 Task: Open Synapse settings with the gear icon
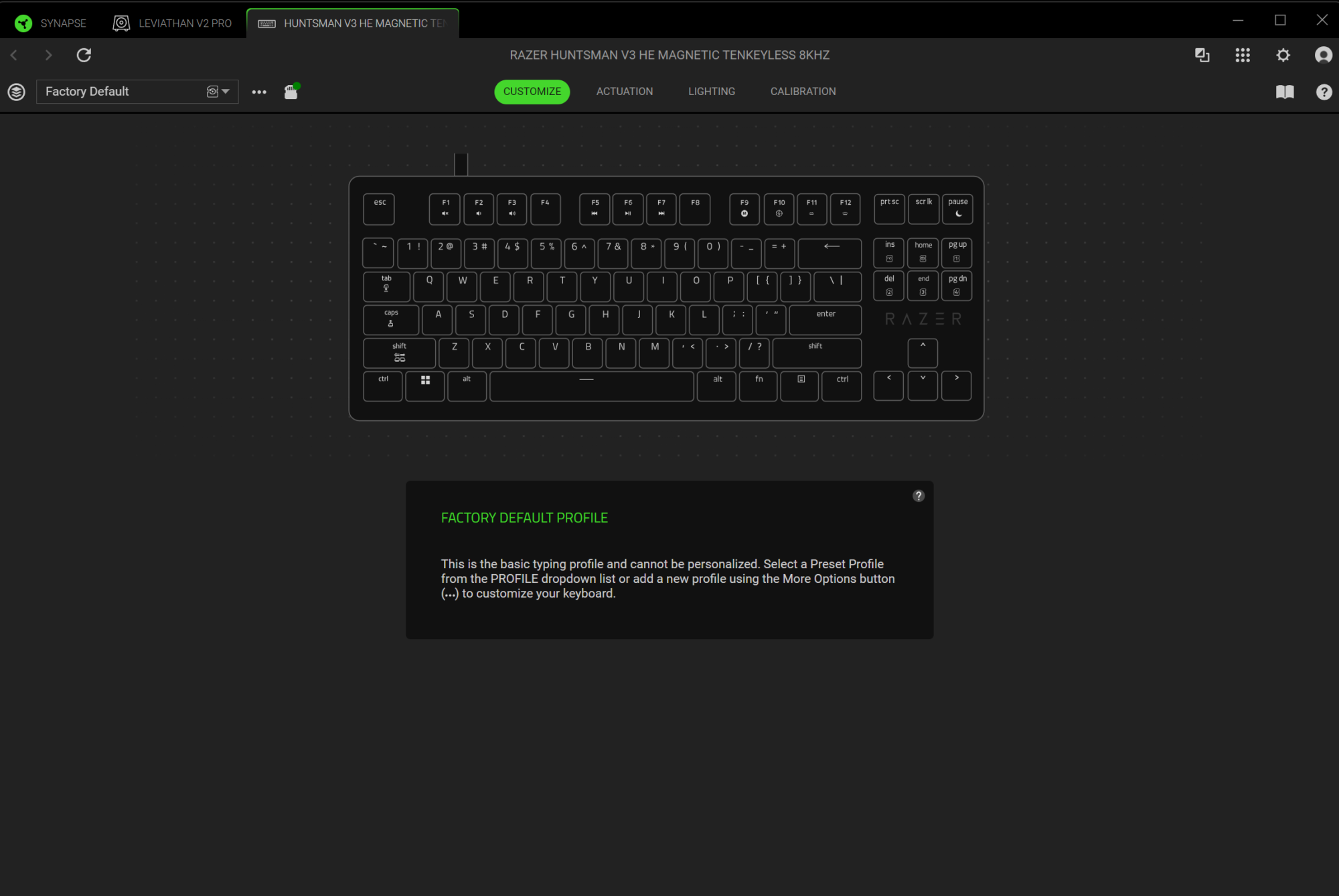click(1283, 55)
